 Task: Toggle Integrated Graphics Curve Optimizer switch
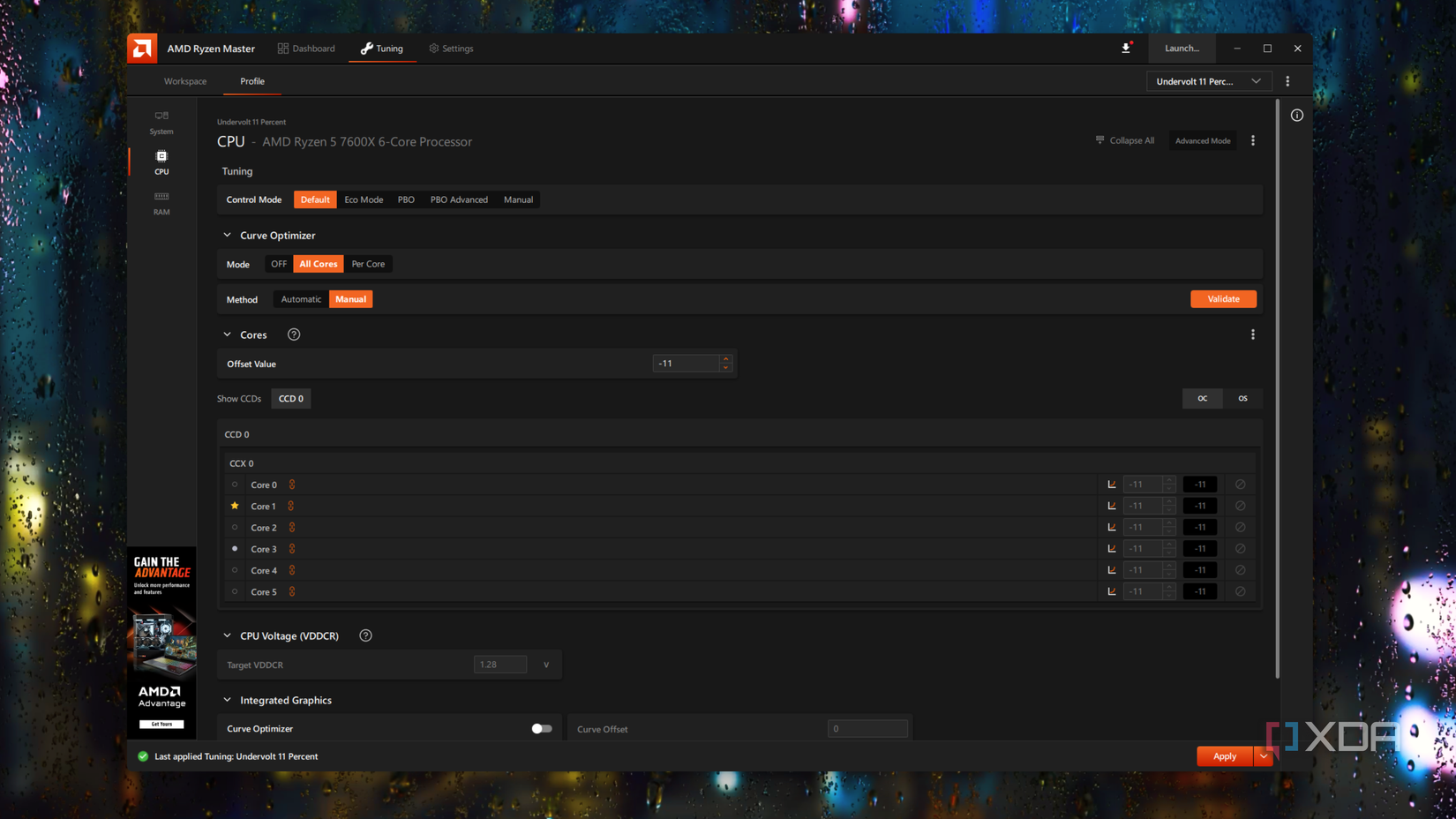542,729
